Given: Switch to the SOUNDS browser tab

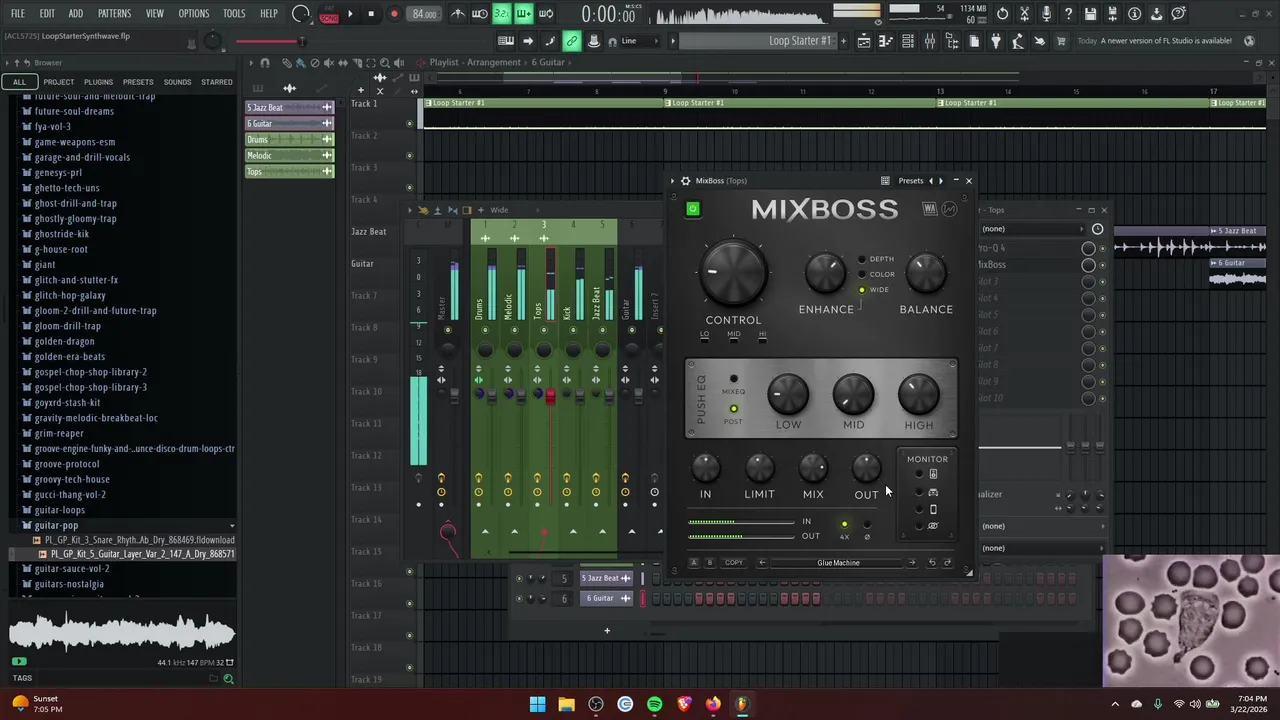Looking at the screenshot, I should point(177,82).
